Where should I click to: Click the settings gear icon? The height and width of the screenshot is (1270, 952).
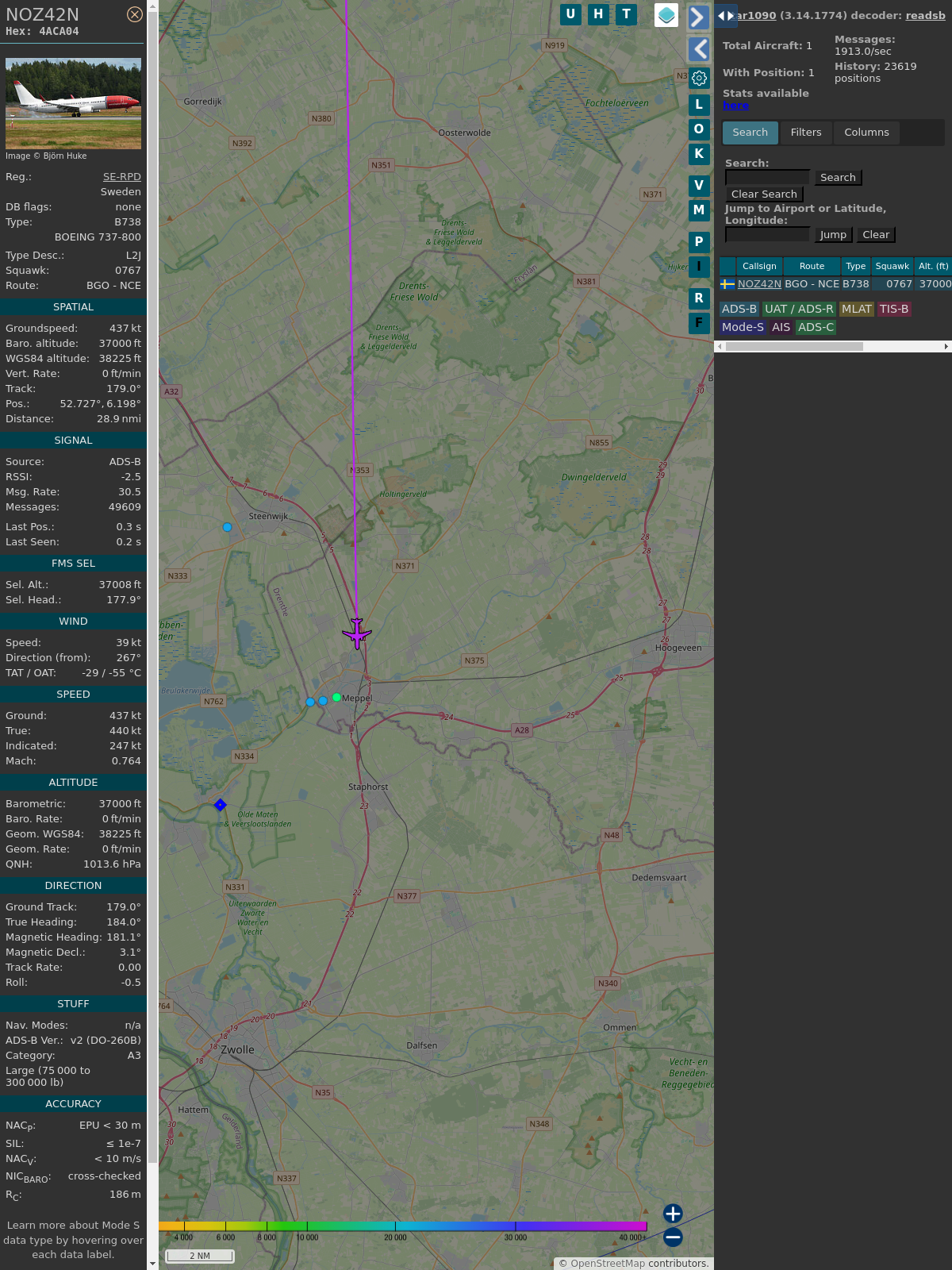click(699, 78)
